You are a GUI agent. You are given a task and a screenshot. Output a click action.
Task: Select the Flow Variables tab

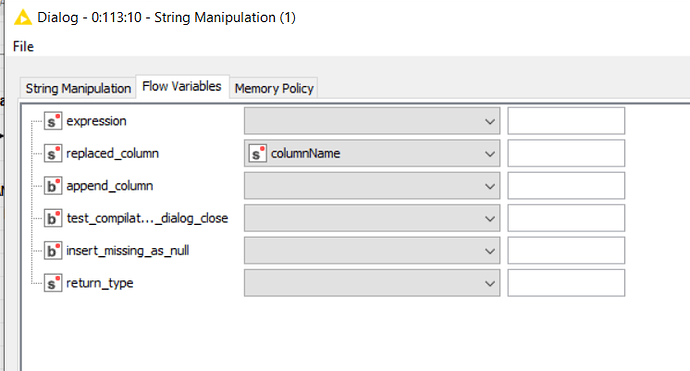182,86
